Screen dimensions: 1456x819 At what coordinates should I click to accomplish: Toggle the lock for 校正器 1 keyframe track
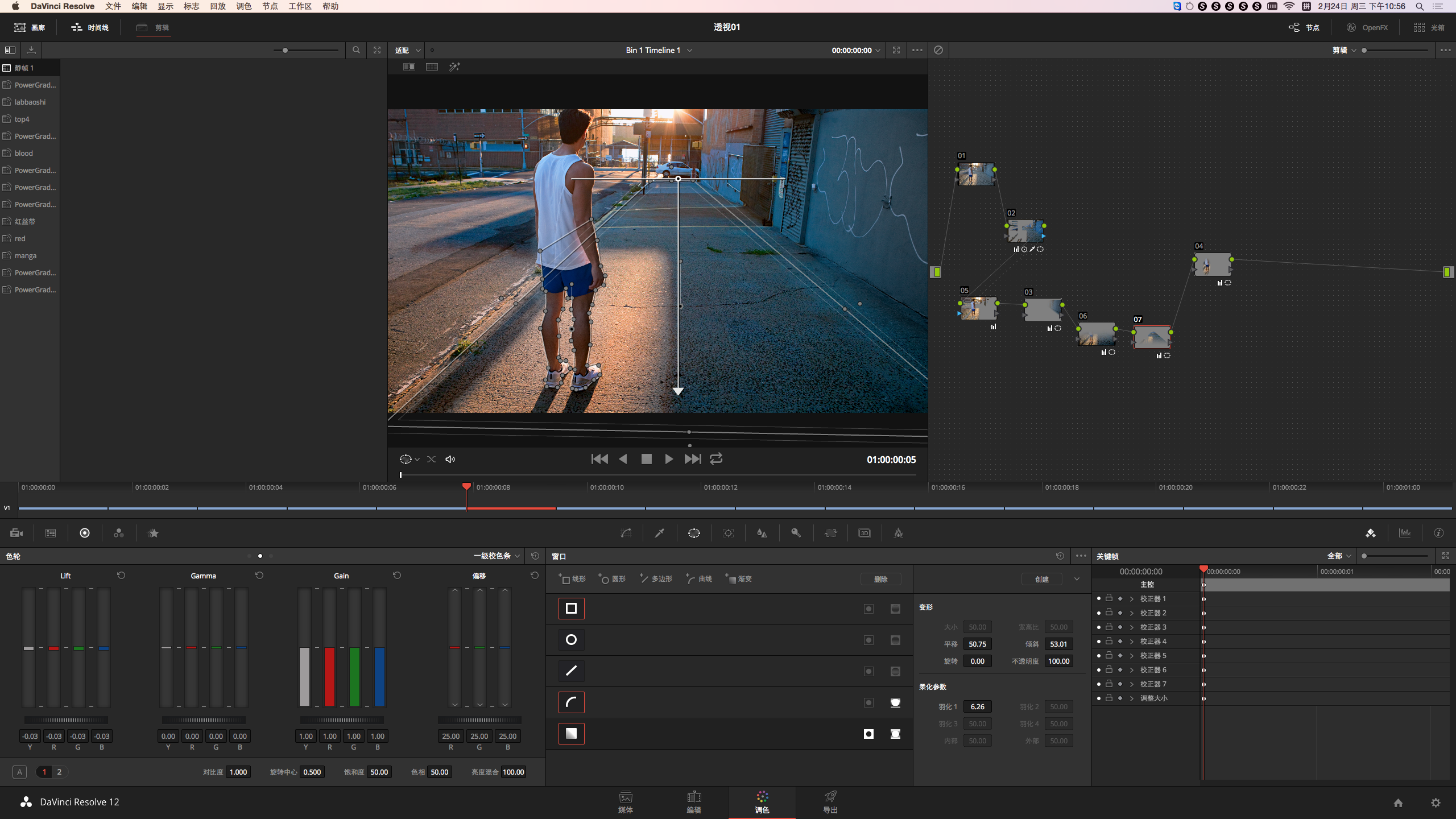pos(1108,598)
